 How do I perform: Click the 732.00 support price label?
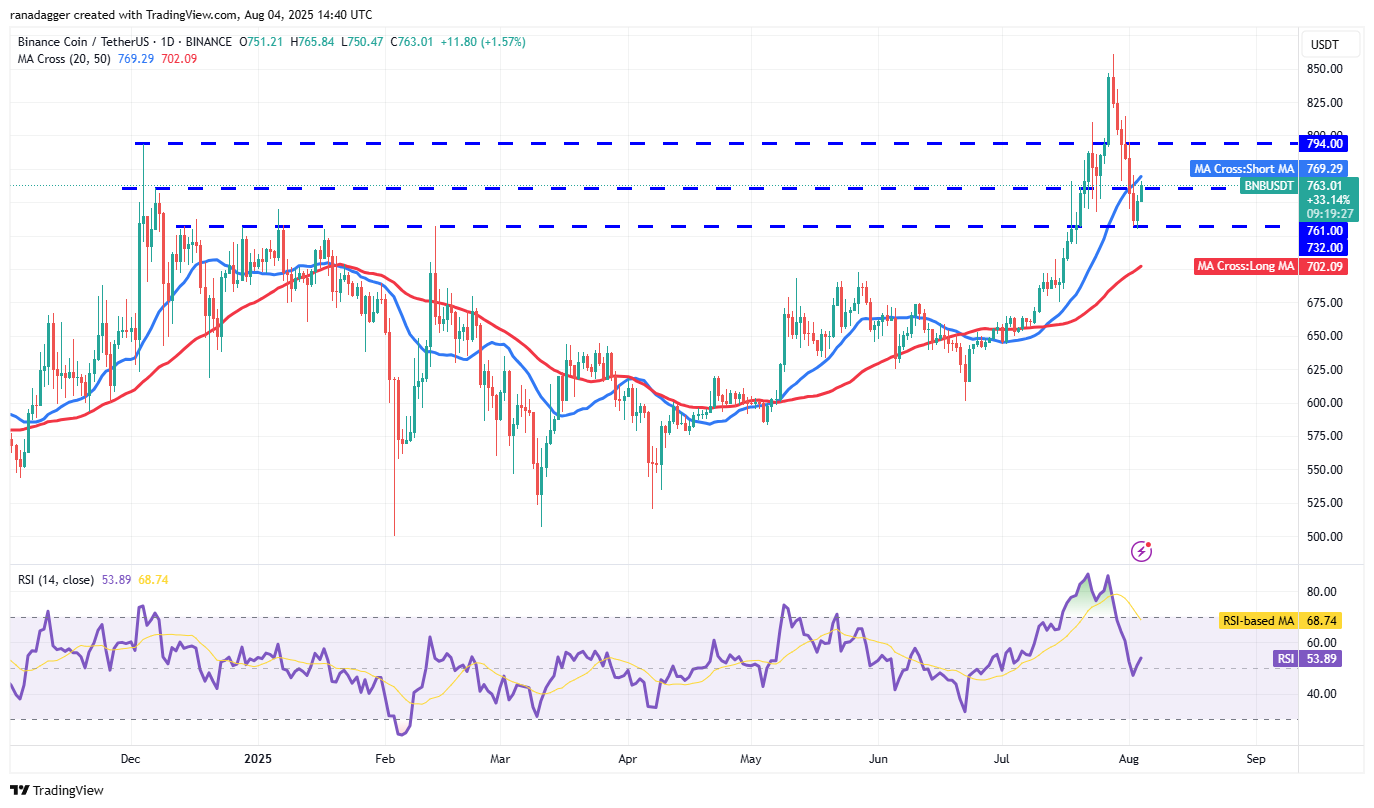tap(1324, 248)
